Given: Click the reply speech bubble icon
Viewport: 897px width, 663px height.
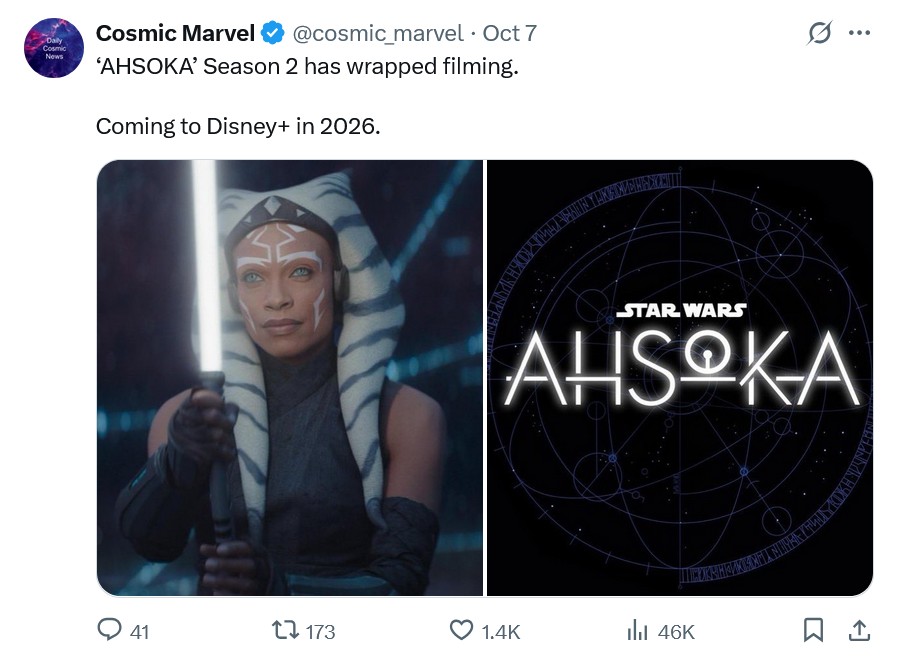Looking at the screenshot, I should 109,630.
